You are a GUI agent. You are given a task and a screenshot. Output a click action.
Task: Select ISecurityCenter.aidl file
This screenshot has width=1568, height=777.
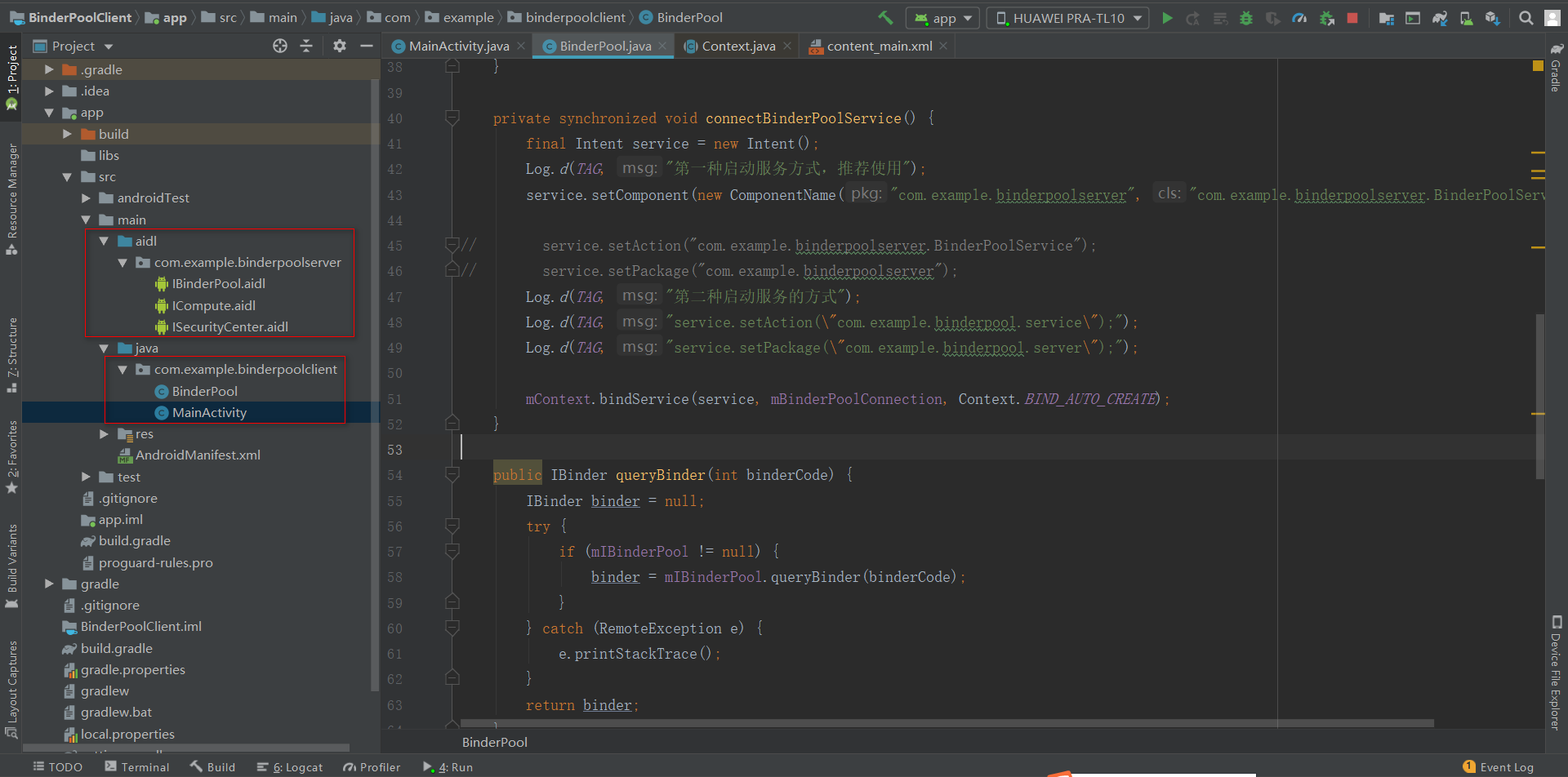click(221, 326)
